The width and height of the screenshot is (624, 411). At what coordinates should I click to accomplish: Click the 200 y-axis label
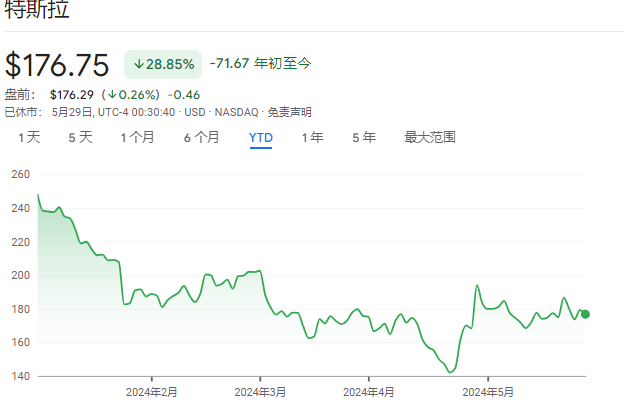coord(21,275)
